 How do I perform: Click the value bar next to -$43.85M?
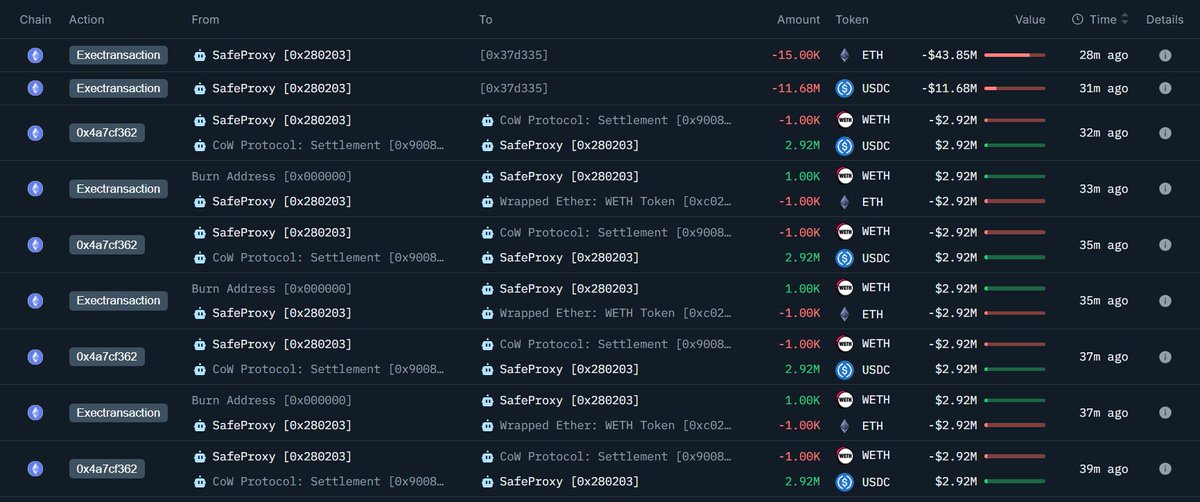[x=1015, y=55]
